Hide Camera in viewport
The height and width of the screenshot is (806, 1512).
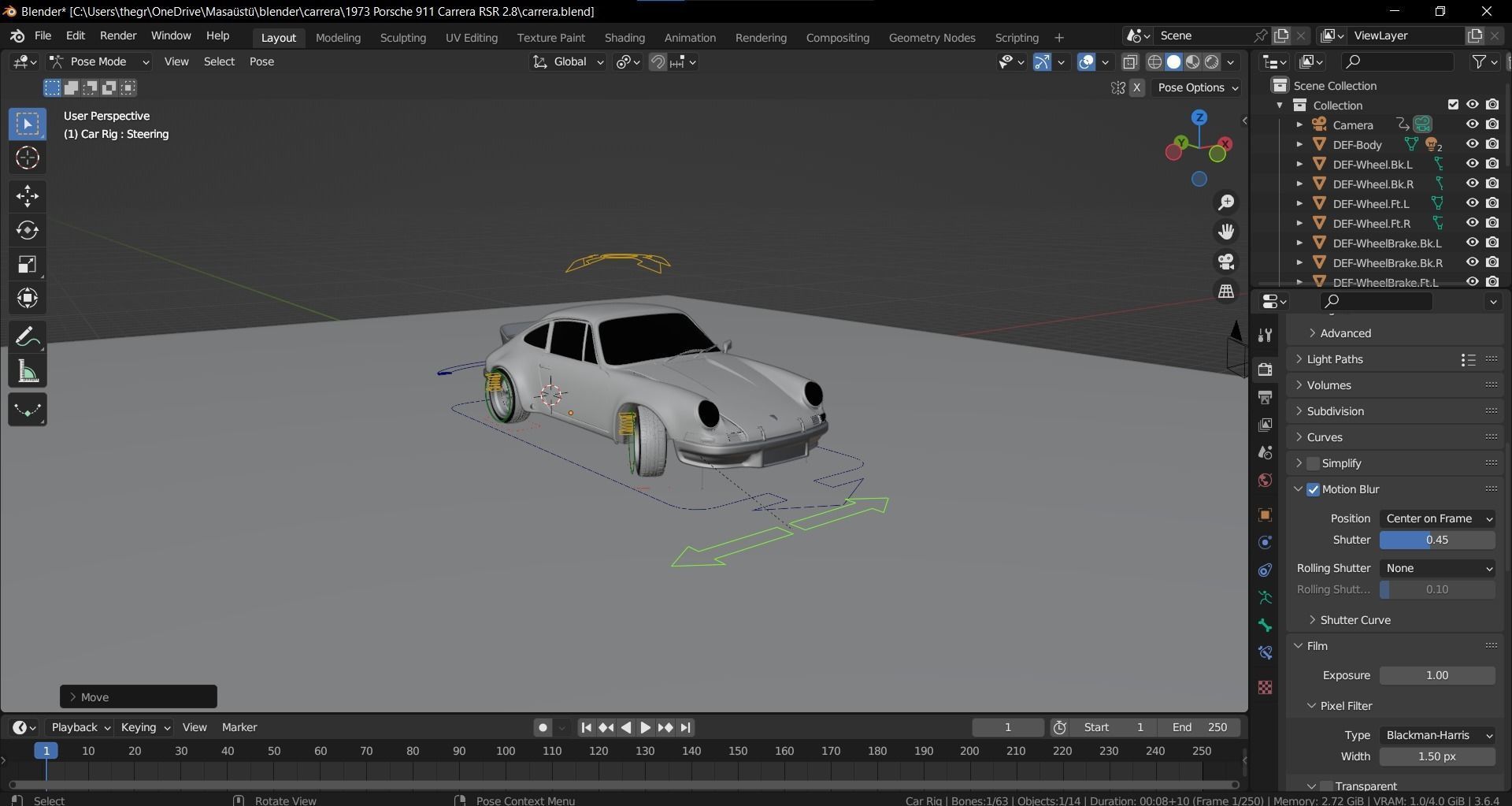1472,124
